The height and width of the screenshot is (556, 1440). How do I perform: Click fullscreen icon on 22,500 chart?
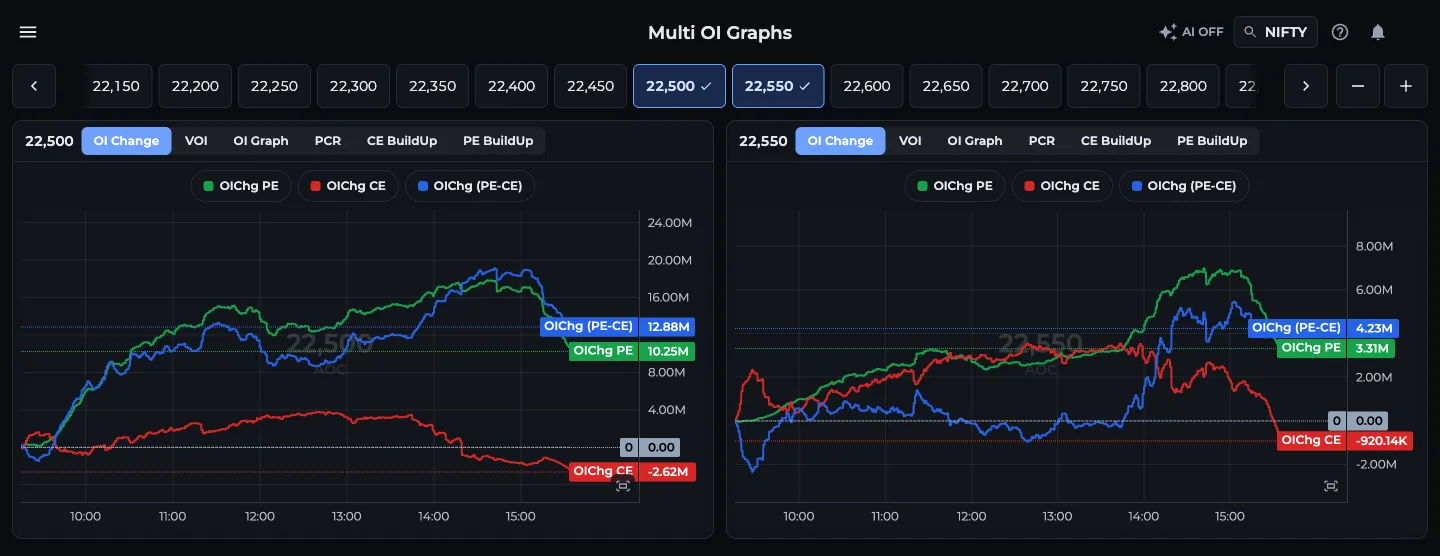[x=623, y=485]
